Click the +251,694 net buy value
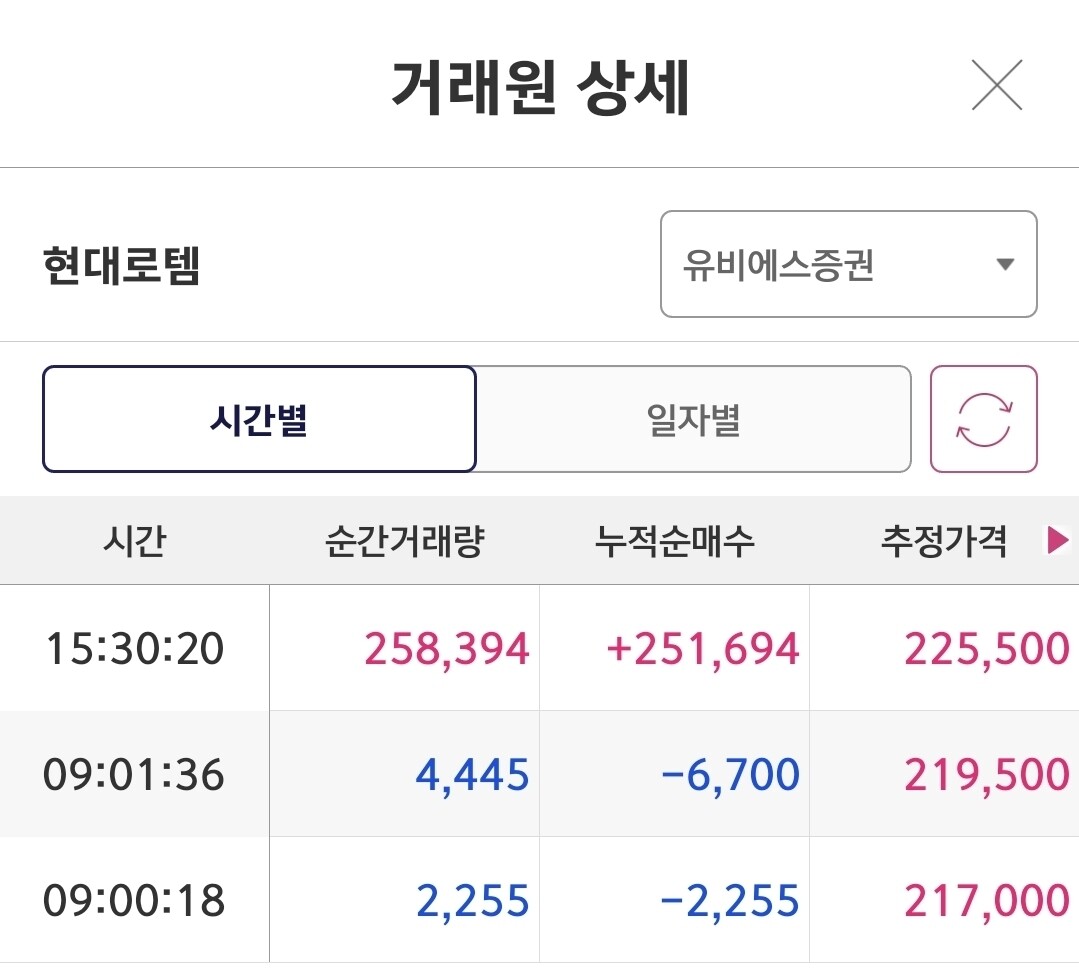Viewport: 1079px width, 971px height. coord(703,649)
